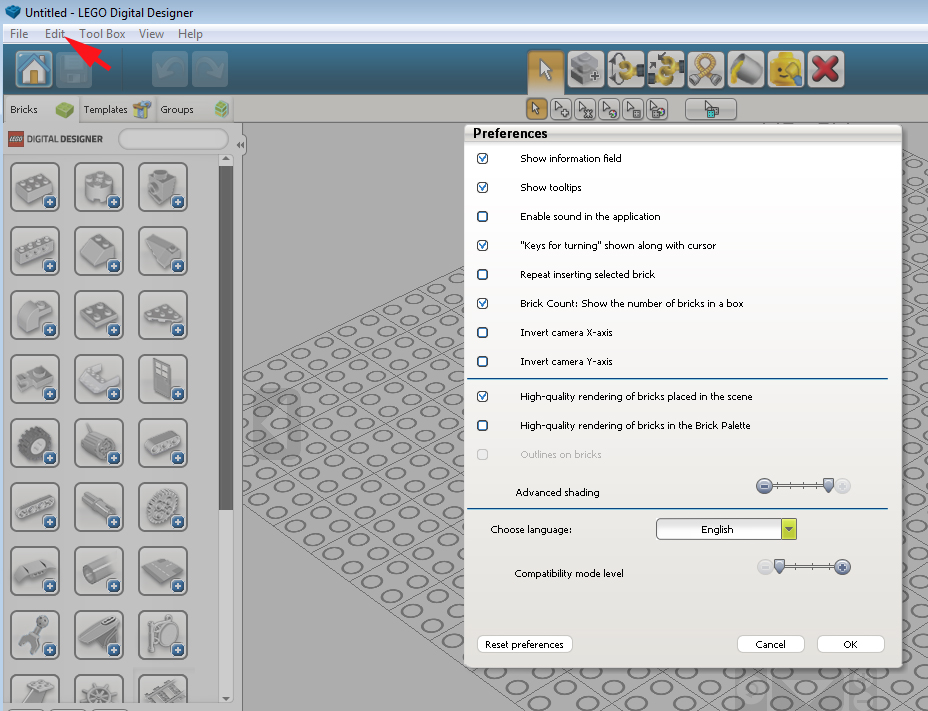
Task: Activate the Hinge tool icon
Action: point(626,69)
